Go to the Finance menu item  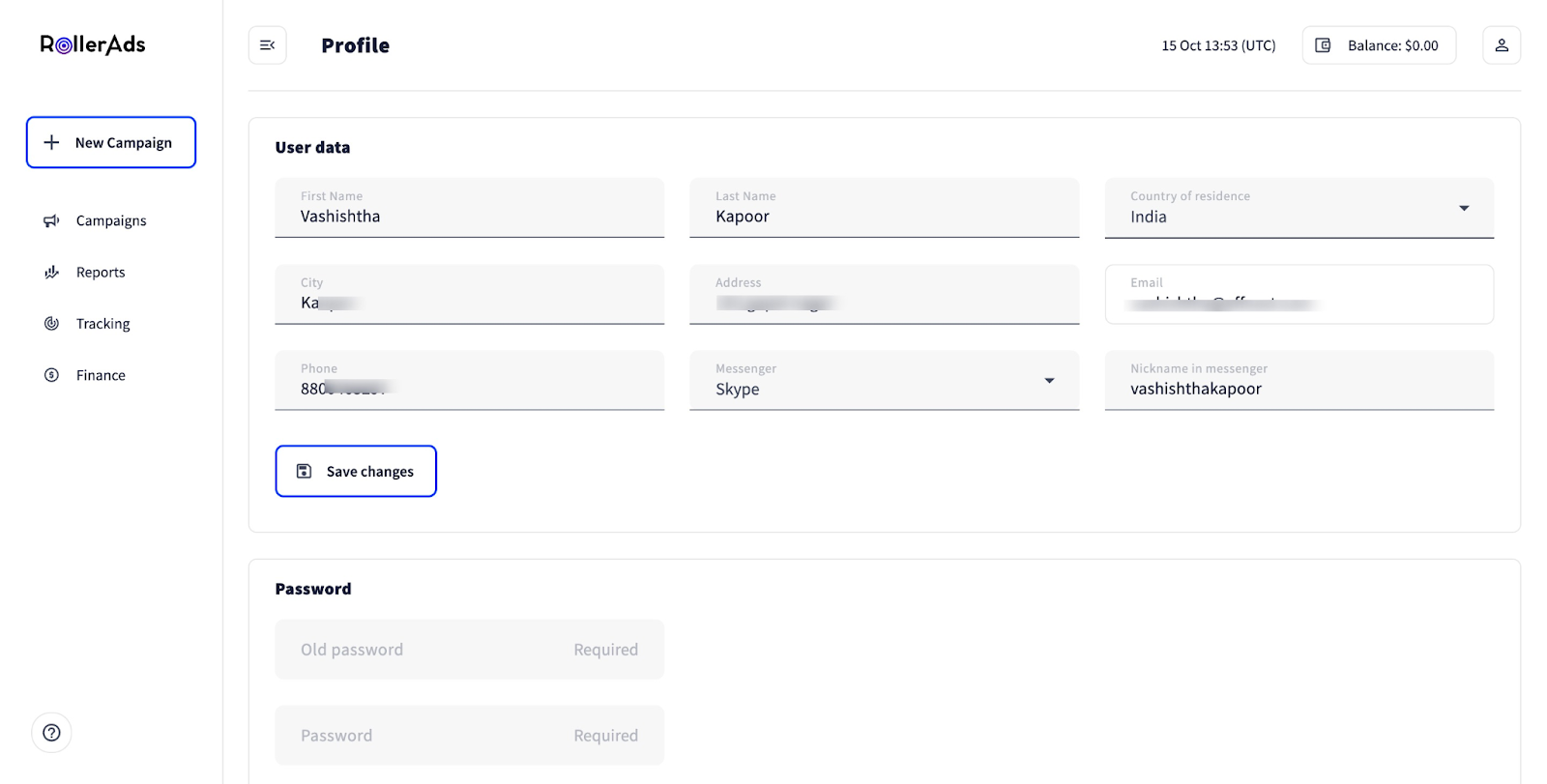101,375
